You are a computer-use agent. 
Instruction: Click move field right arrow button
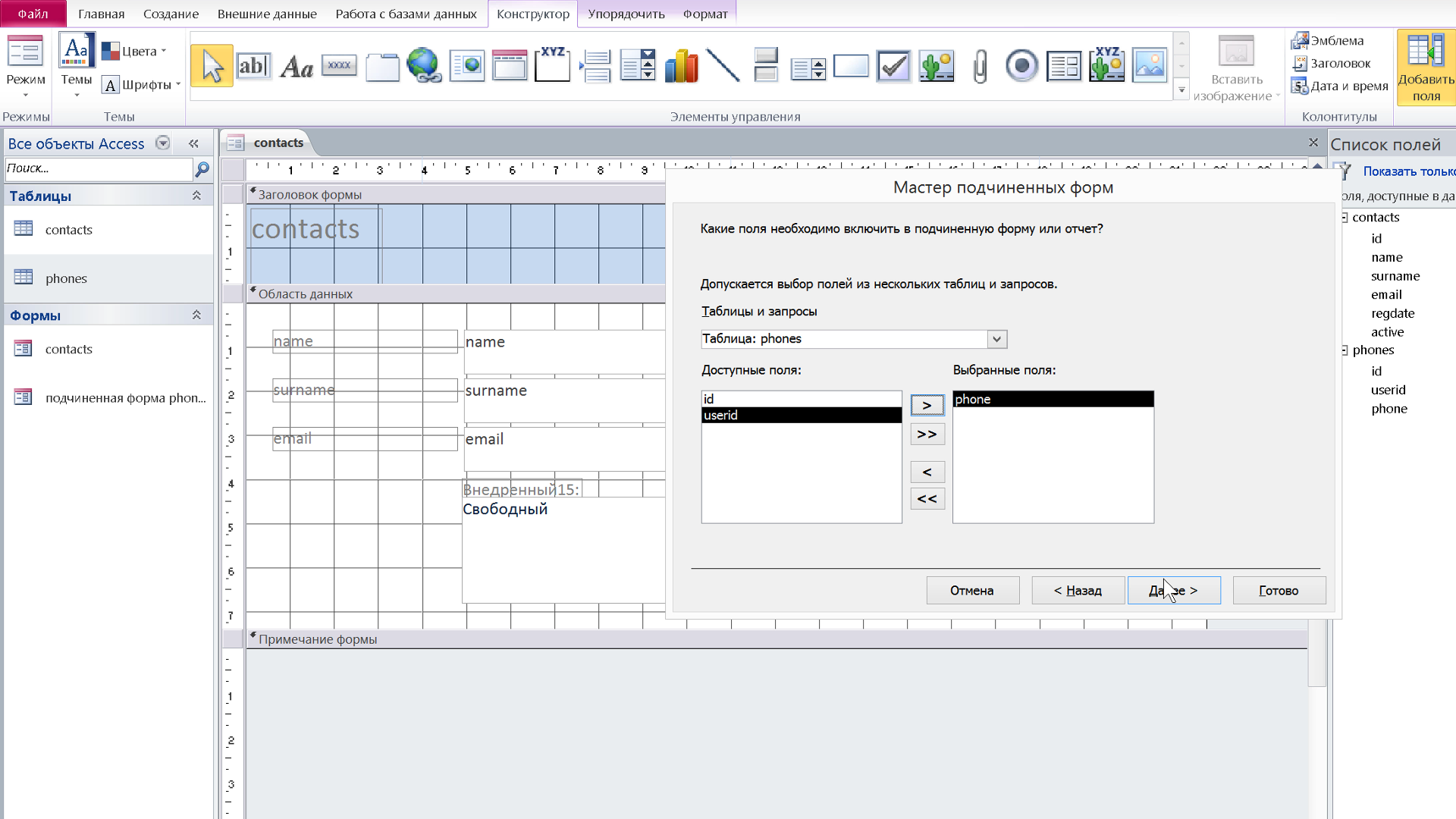pos(927,405)
